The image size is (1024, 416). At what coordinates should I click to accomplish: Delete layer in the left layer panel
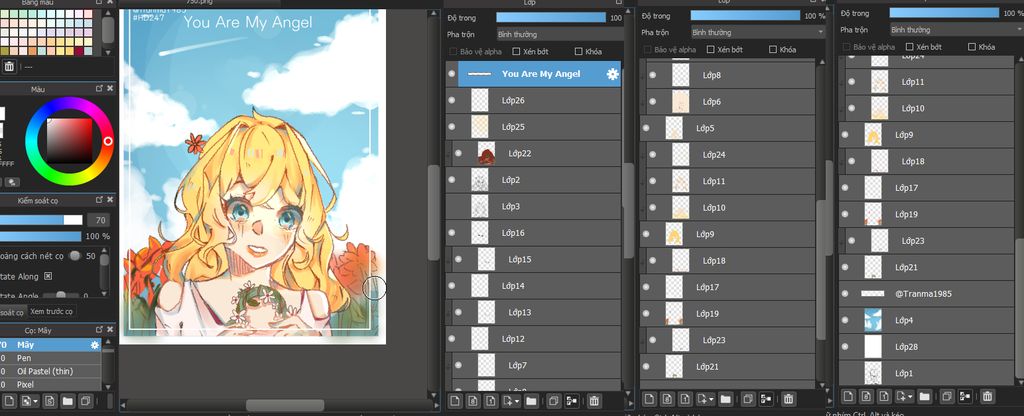coord(594,400)
